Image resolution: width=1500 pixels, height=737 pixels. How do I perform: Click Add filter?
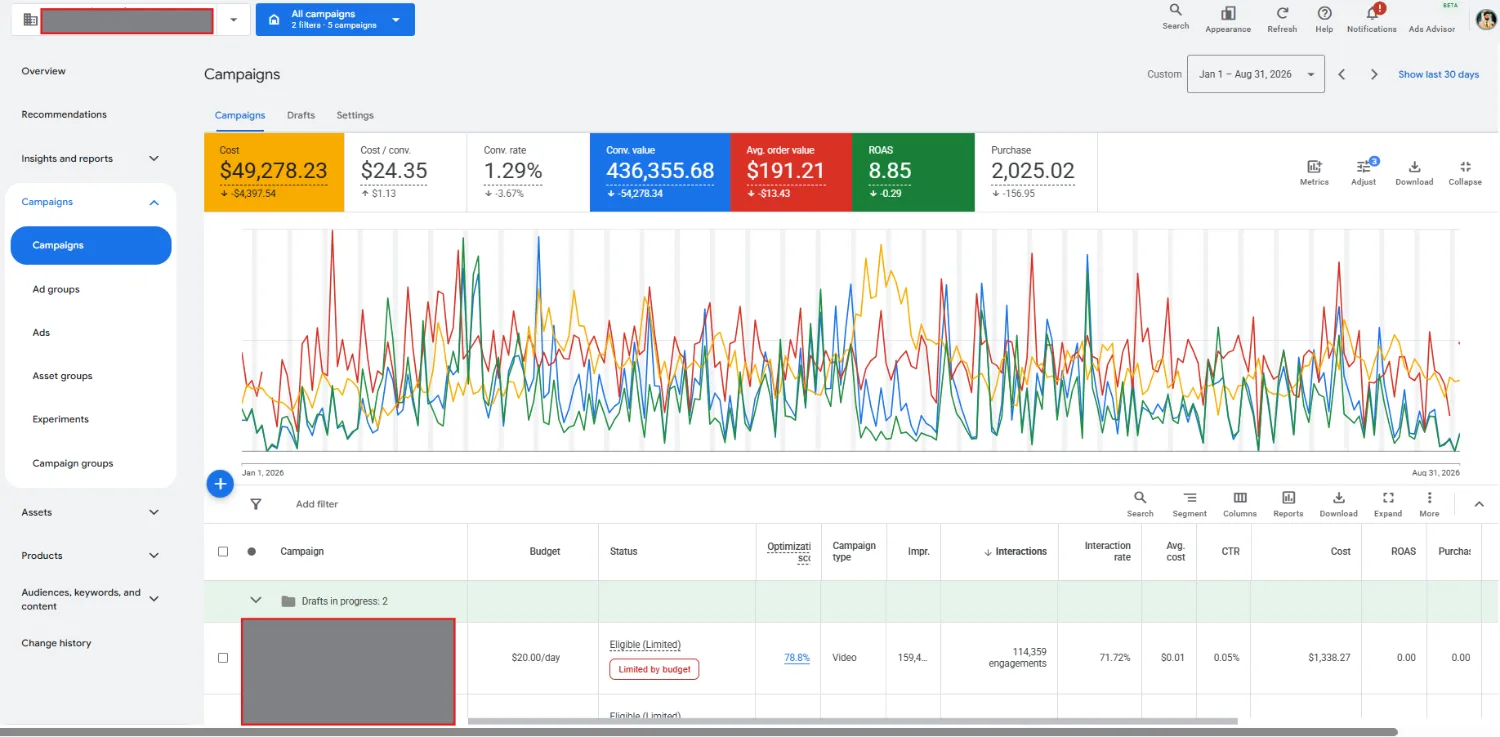click(x=317, y=504)
